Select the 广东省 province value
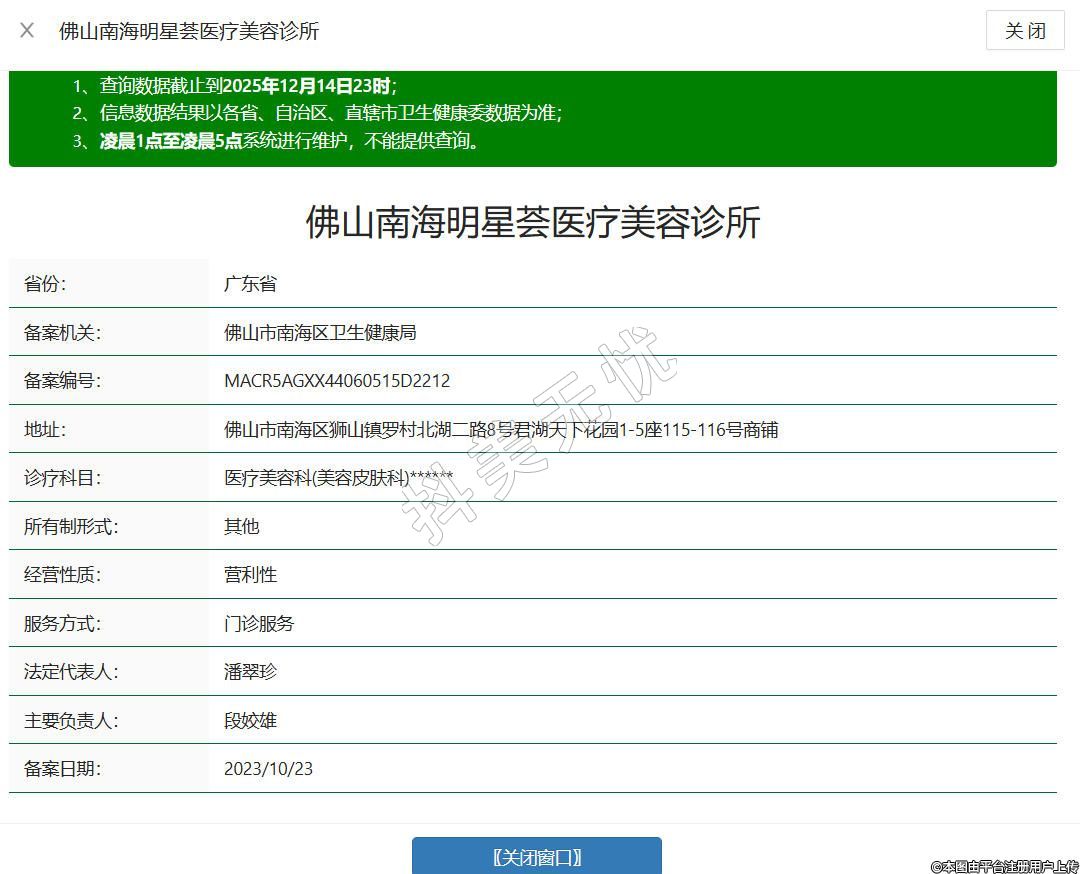Viewport: 1080px width, 874px height. (x=250, y=284)
